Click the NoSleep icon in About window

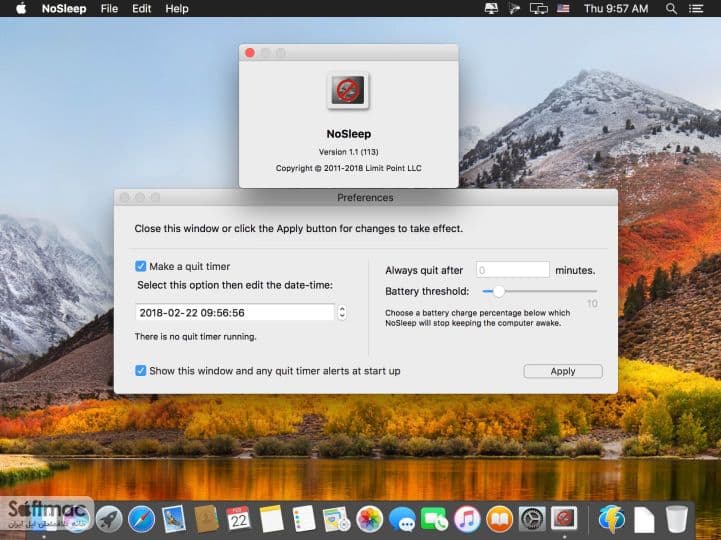point(348,91)
